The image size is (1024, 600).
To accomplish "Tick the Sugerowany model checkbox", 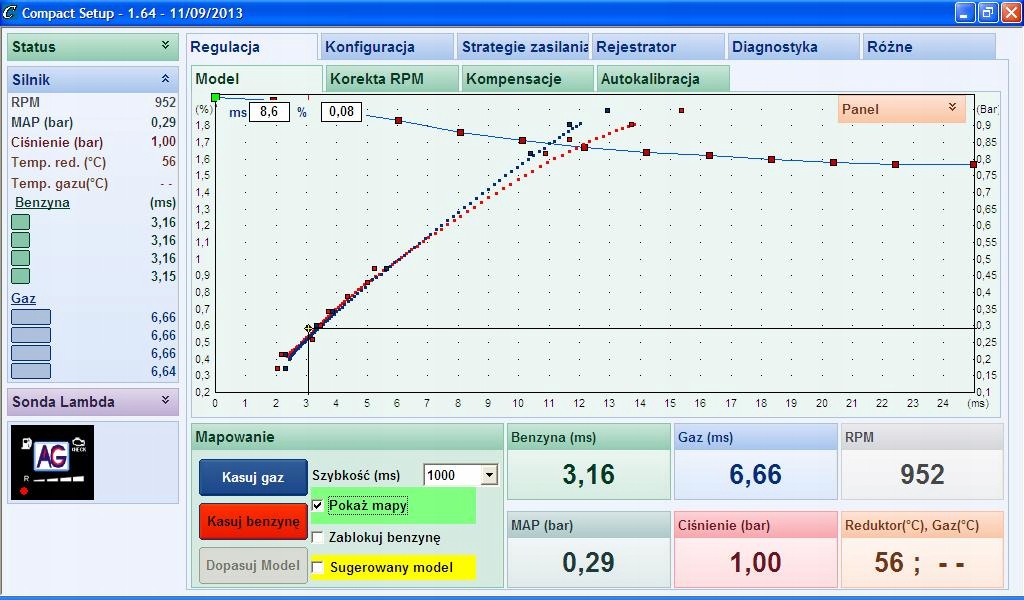I will 317,567.
